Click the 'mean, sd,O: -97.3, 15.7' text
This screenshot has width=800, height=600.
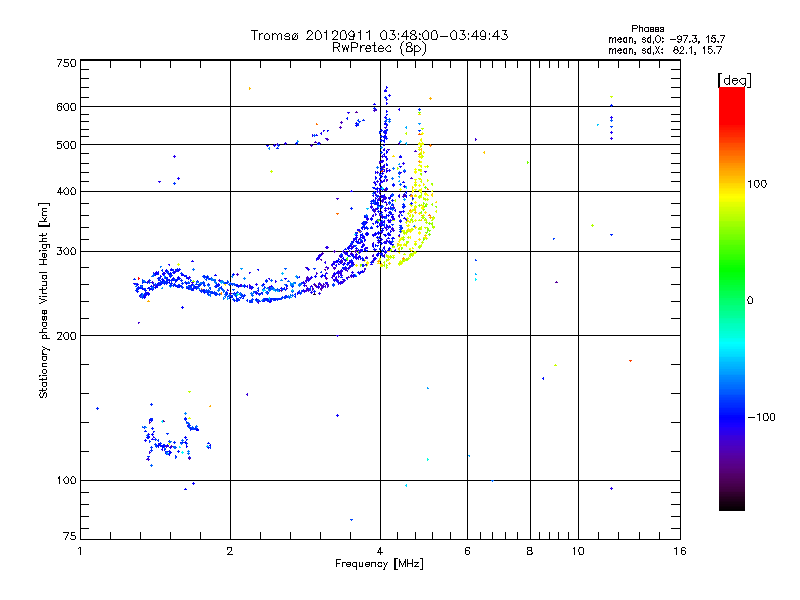pos(666,39)
